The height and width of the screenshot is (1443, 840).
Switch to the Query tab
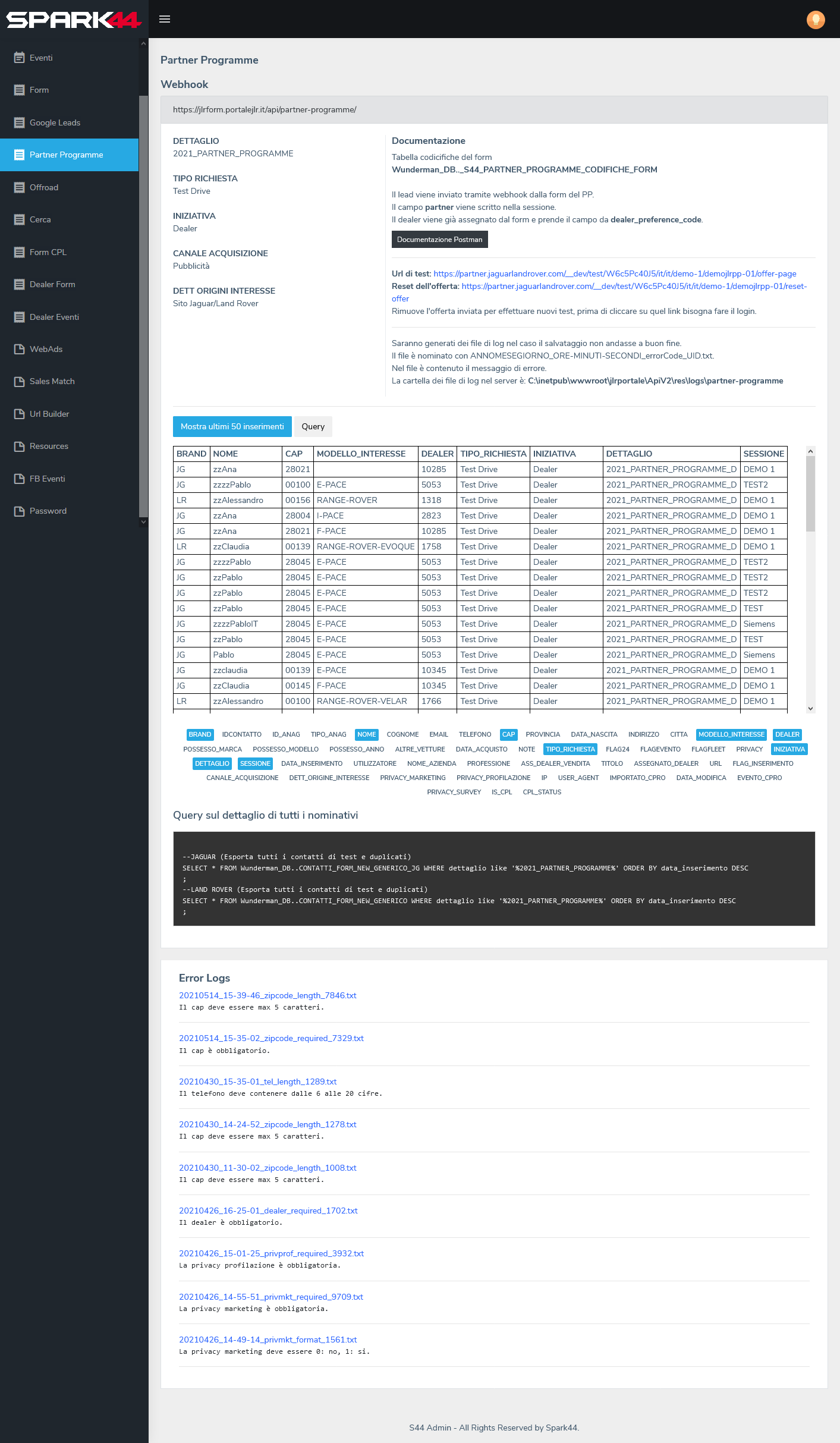(x=313, y=427)
